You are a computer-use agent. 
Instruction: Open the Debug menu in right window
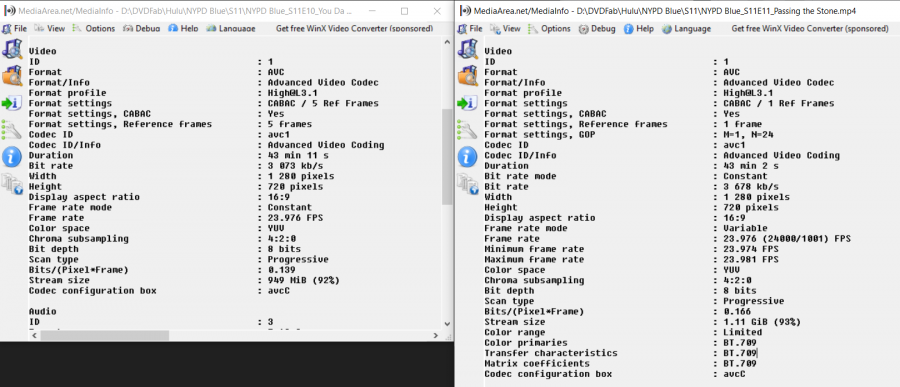point(597,28)
